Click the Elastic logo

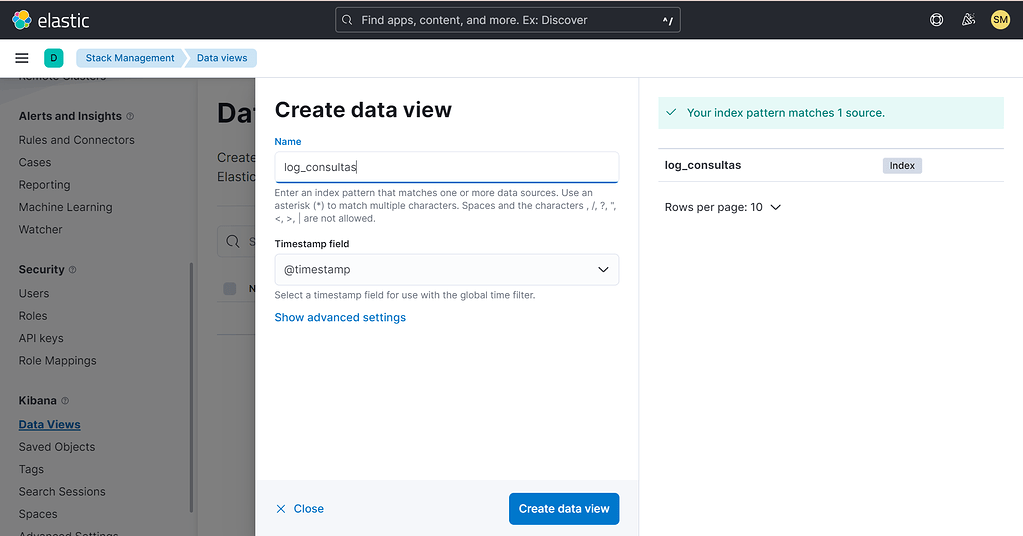click(50, 20)
